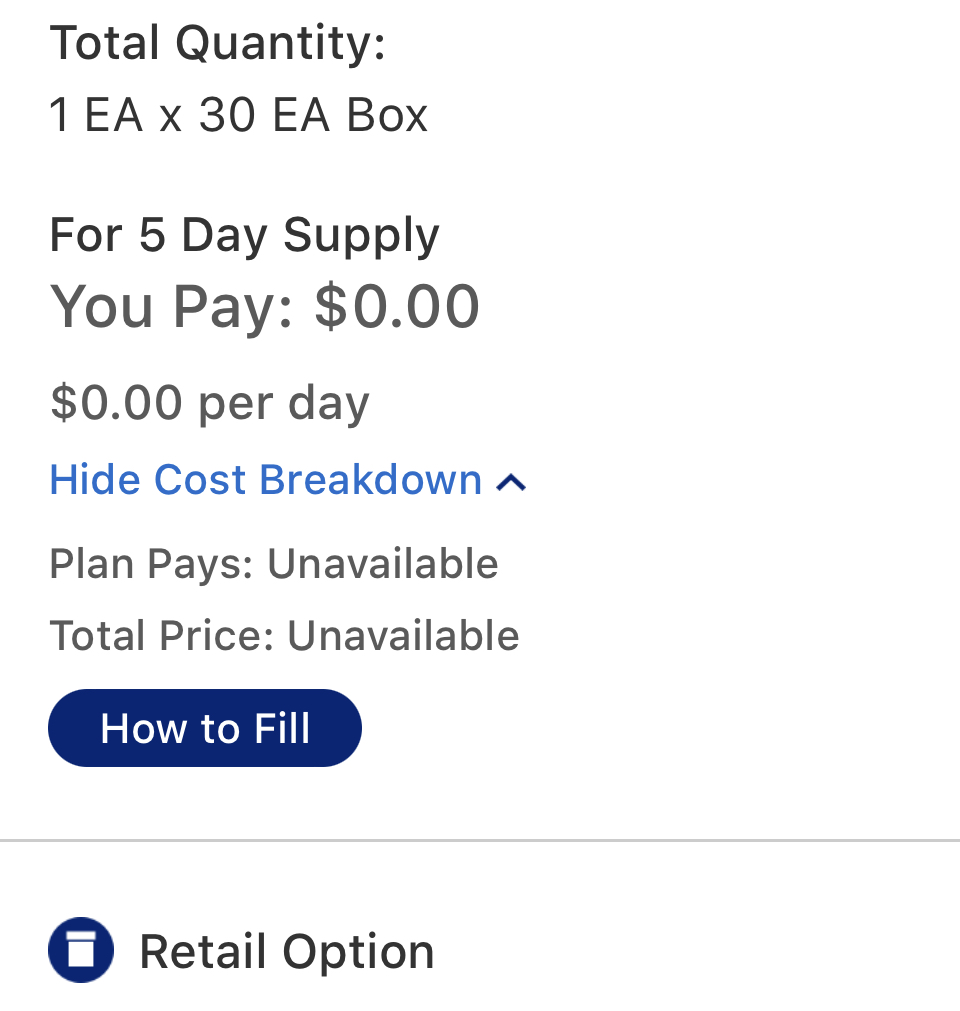Open the How to Fill button
Screen dimensions: 960x1011
click(x=204, y=728)
